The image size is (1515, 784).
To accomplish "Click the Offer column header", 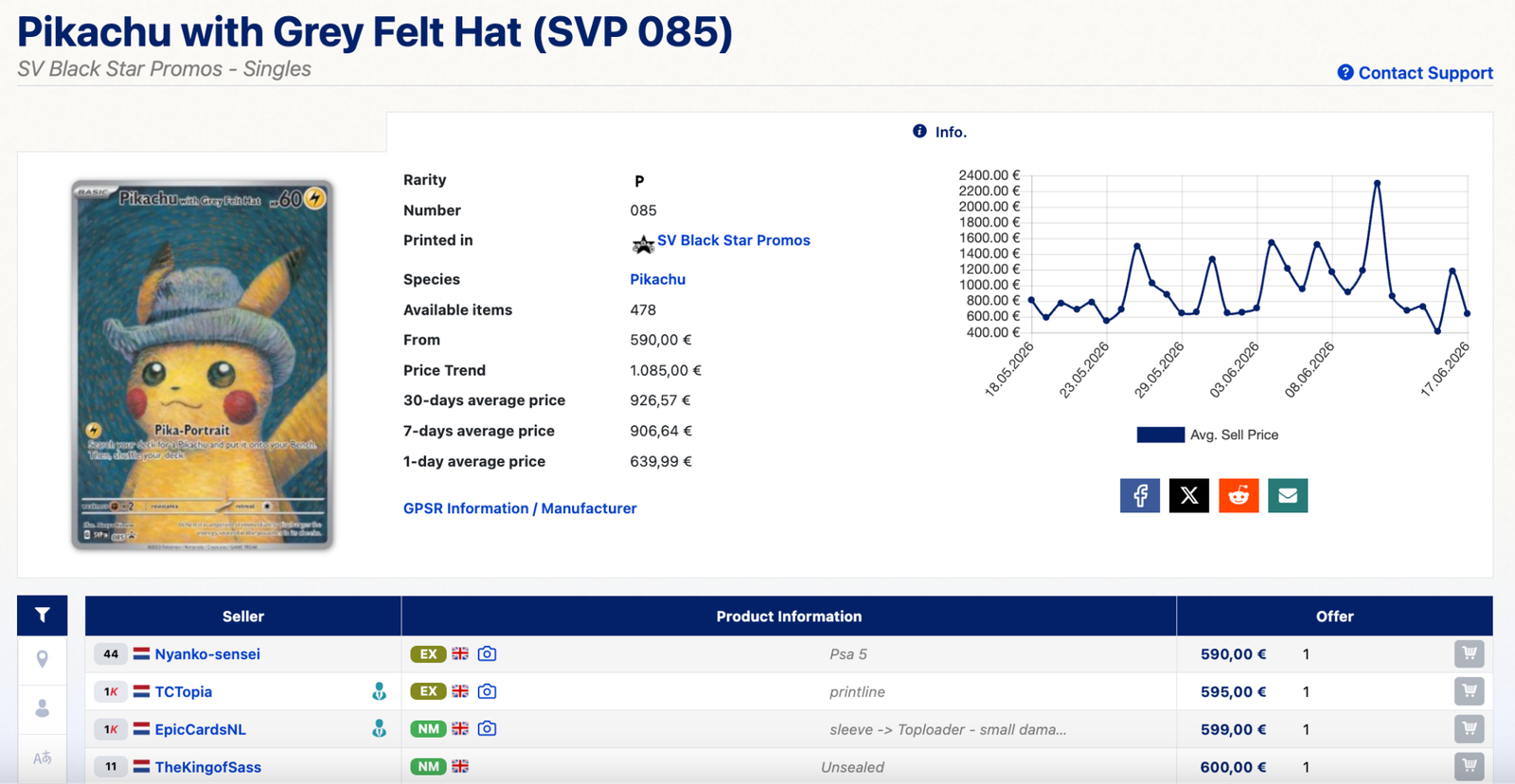I will pyautogui.click(x=1335, y=616).
